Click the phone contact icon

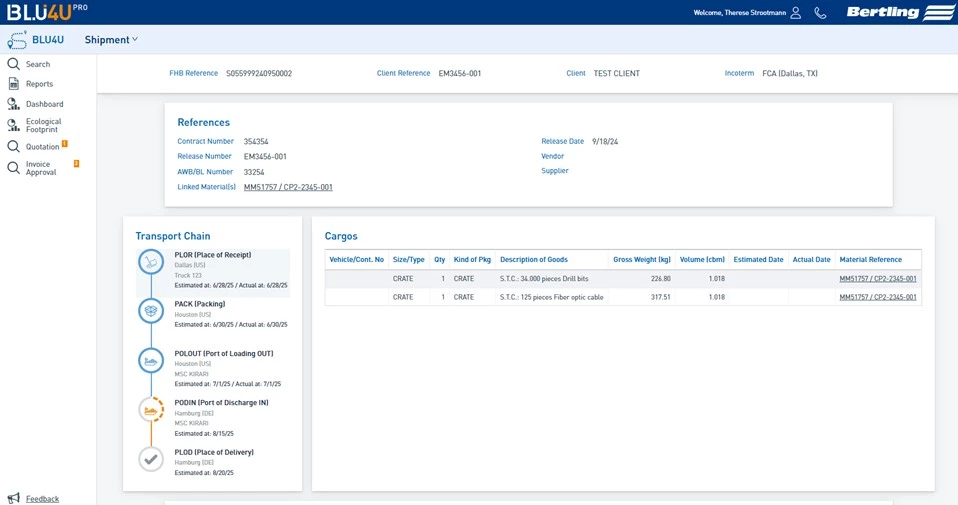coord(820,13)
